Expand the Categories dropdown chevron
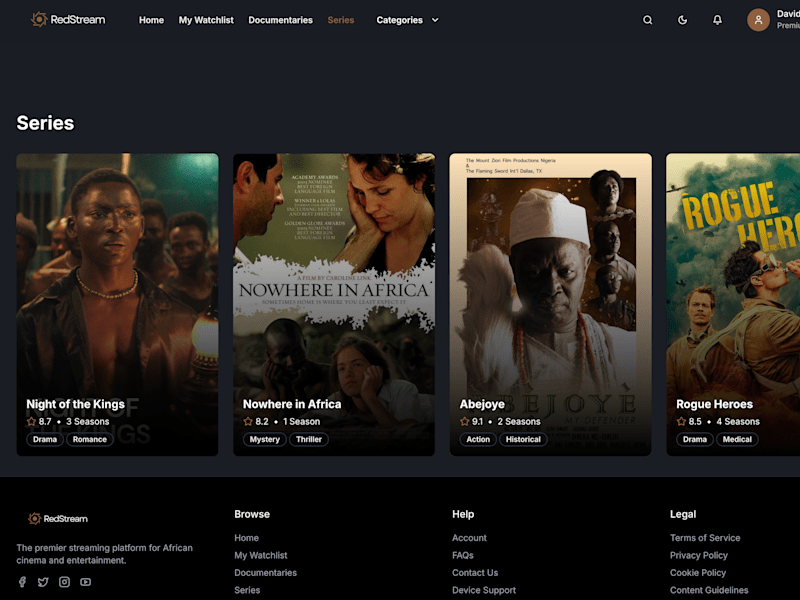This screenshot has width=800, height=600. [x=435, y=20]
